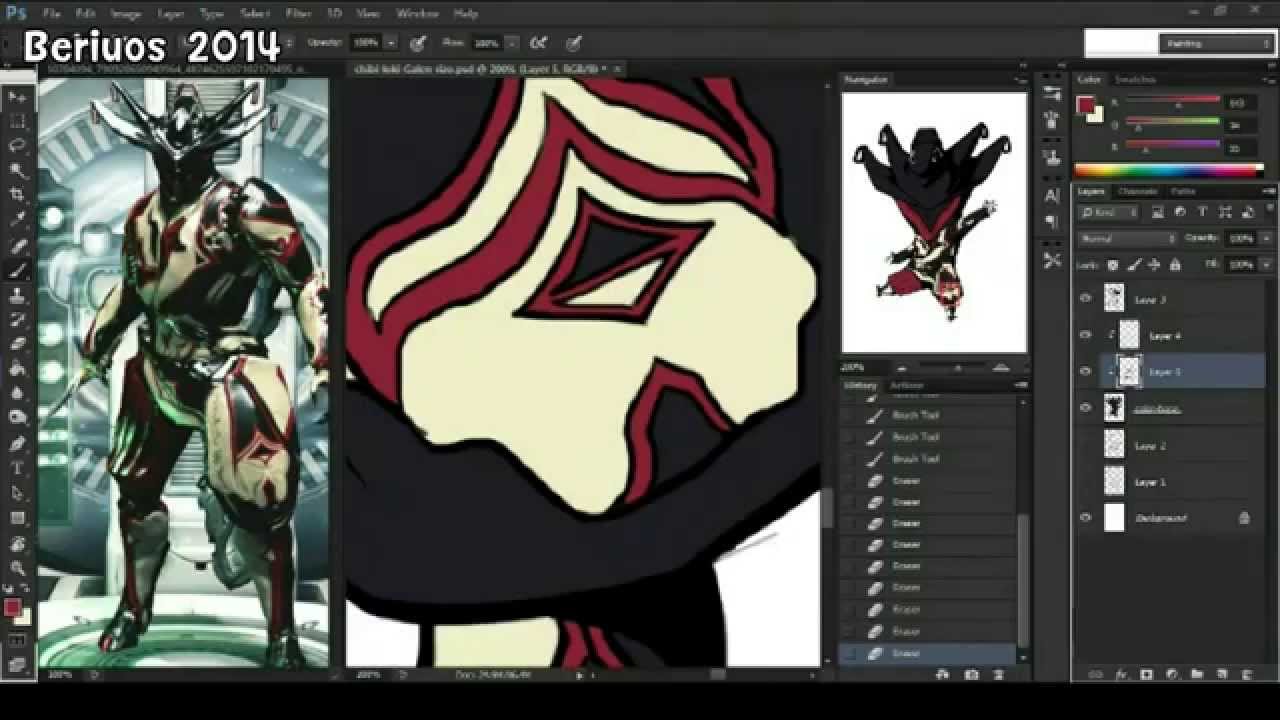The image size is (1280, 720).
Task: Delete current state trash icon in the History panel
Action: [x=1000, y=675]
